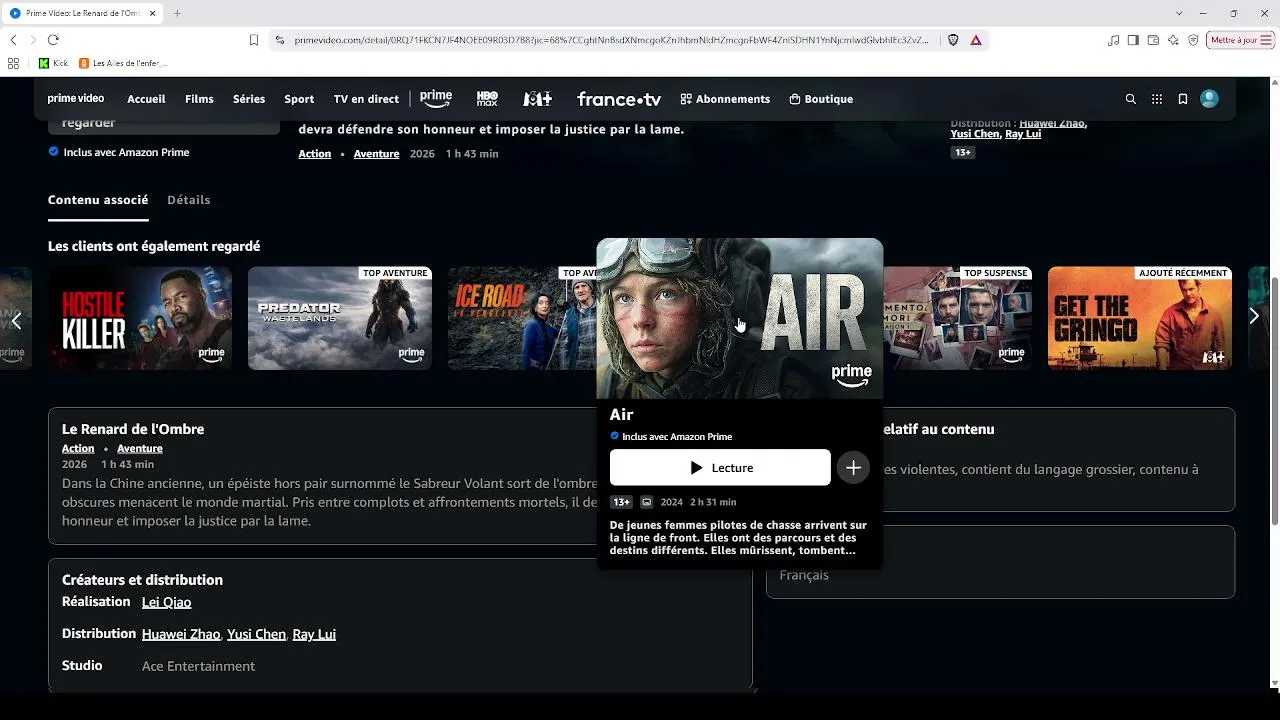Click the Air title in the popup card
The width and height of the screenshot is (1280, 720).
pos(622,415)
